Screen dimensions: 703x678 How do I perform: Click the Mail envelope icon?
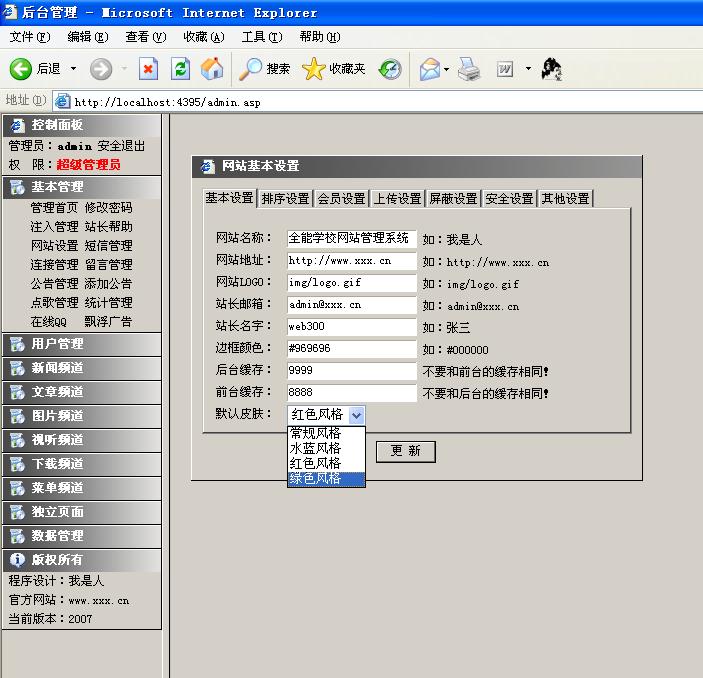coord(429,69)
